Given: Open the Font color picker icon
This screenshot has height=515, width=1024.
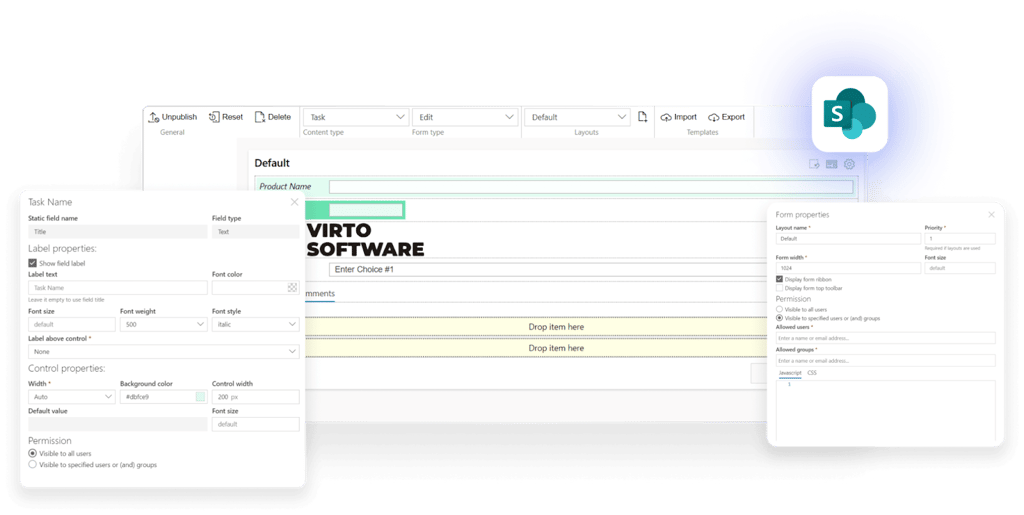Looking at the screenshot, I should click(x=292, y=287).
